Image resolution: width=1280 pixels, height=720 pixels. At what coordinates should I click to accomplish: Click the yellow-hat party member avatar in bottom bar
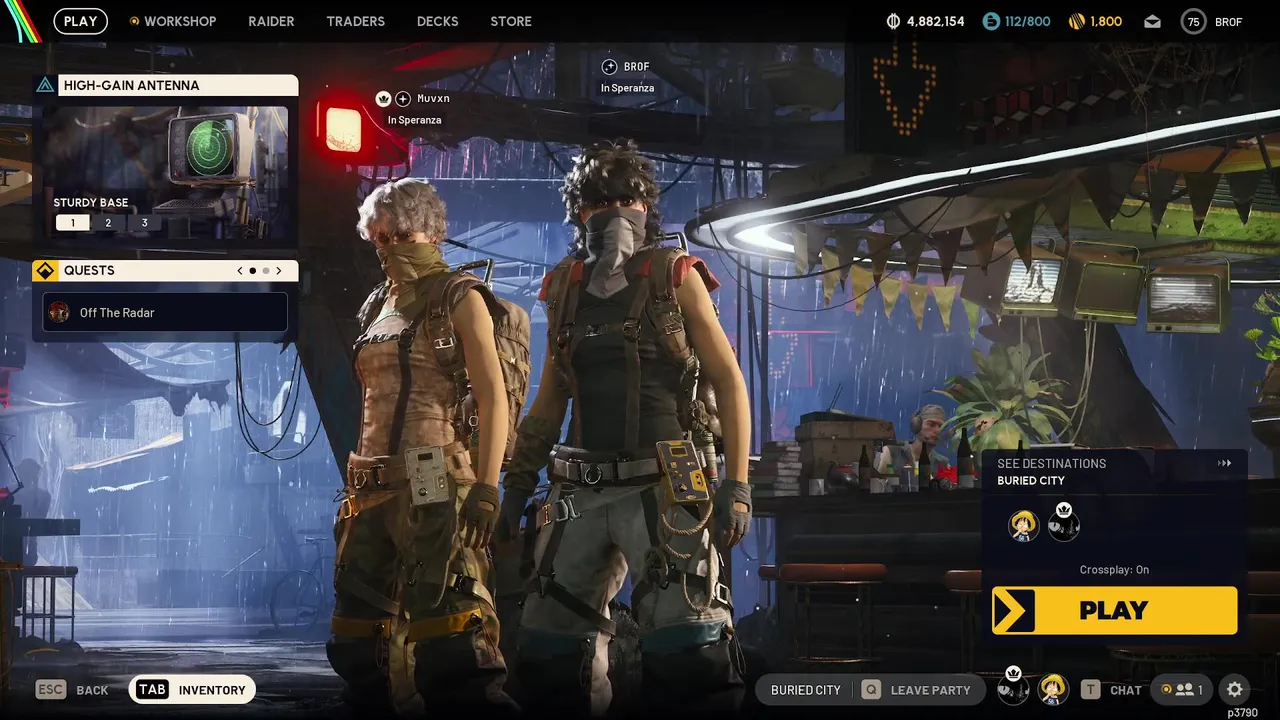click(1052, 689)
